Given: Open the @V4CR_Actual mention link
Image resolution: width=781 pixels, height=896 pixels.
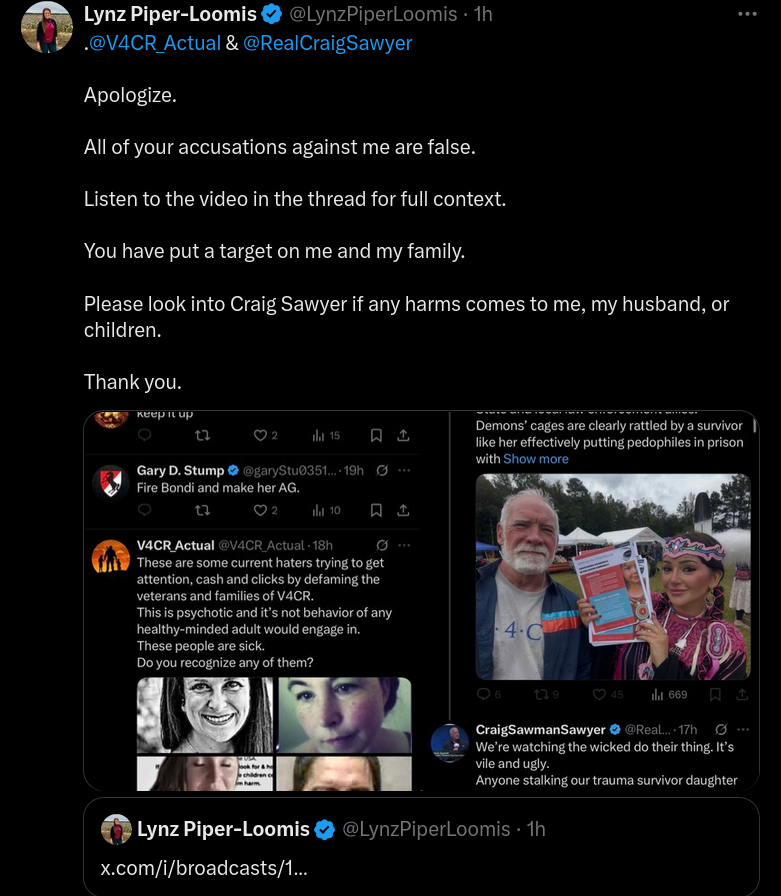Looking at the screenshot, I should tap(154, 43).
